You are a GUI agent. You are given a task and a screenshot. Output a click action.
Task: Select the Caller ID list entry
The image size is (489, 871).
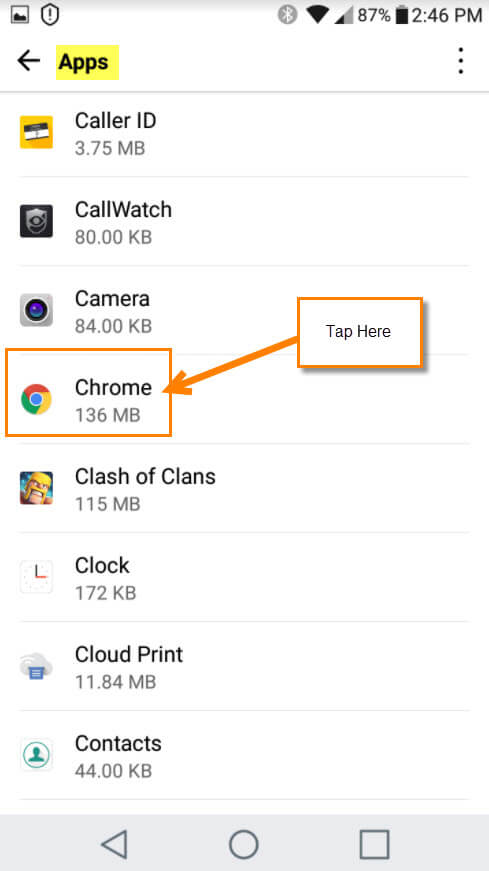click(x=244, y=132)
